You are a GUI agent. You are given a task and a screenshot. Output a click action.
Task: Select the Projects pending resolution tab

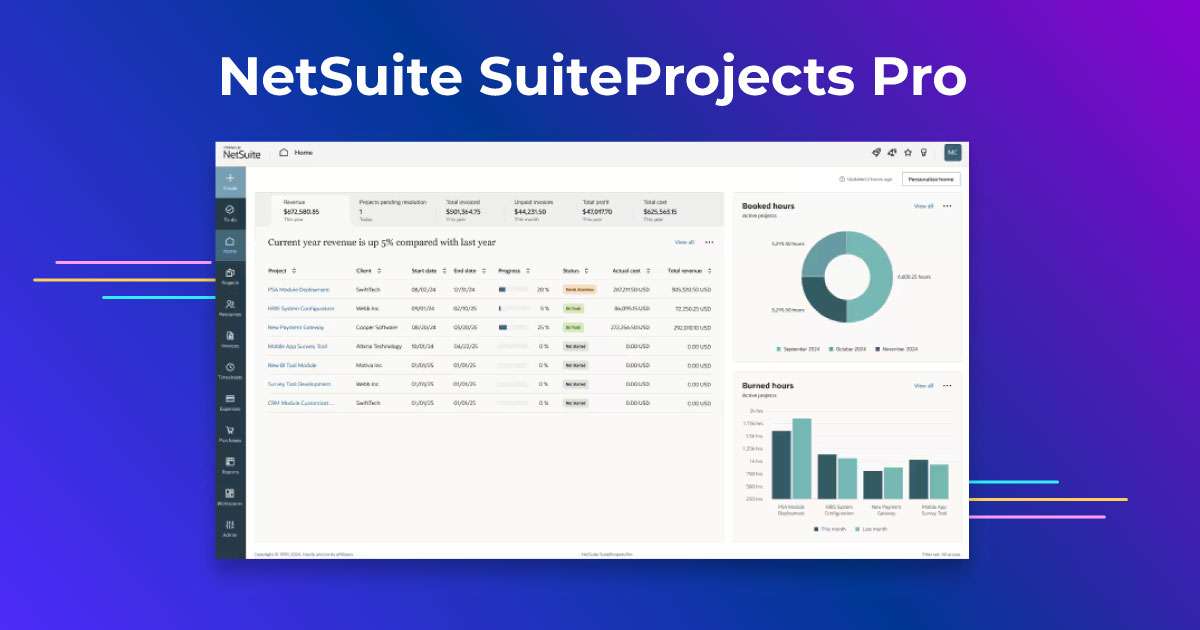[x=393, y=209]
